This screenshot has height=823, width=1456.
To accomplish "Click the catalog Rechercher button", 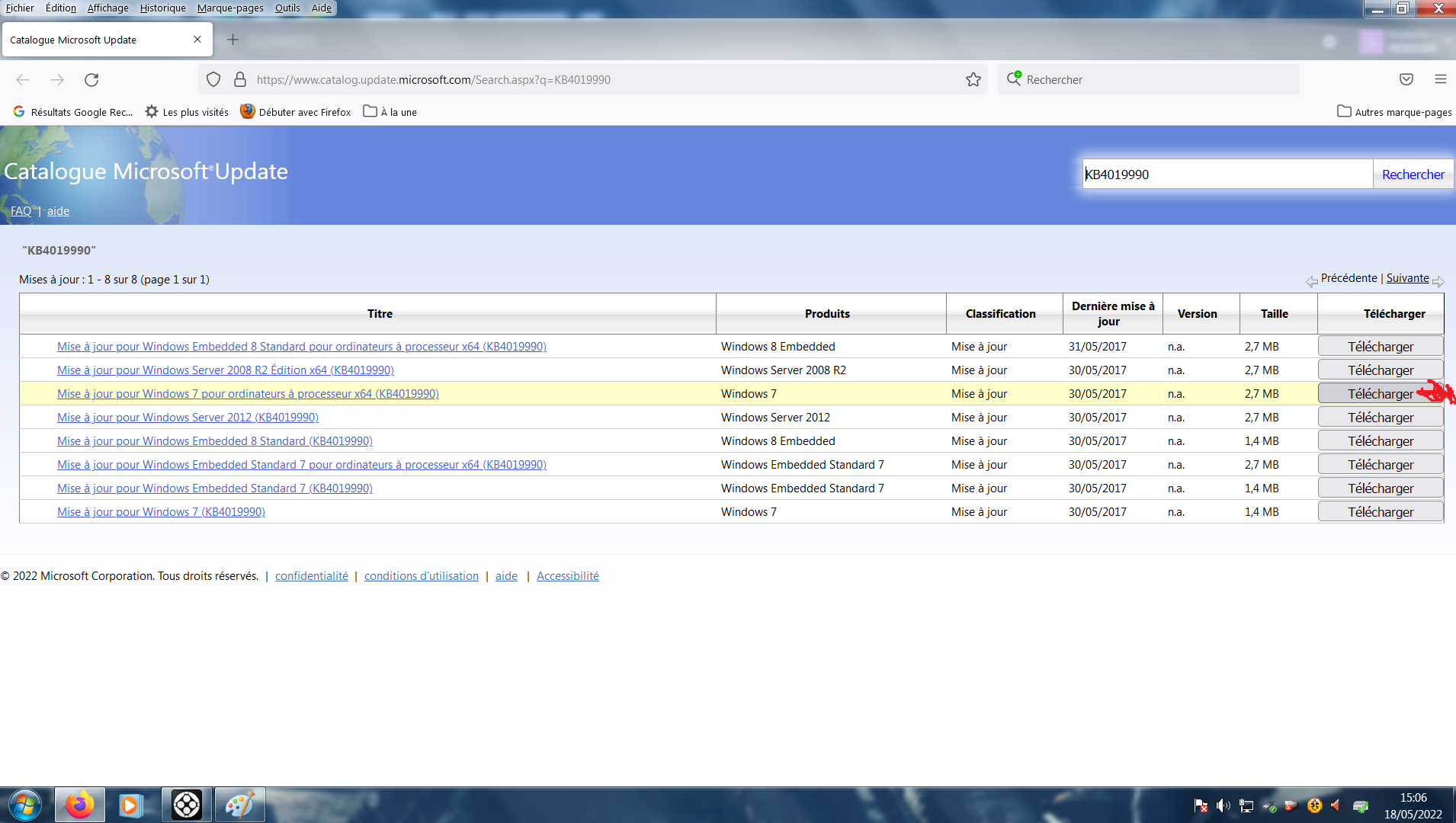I will [1413, 175].
